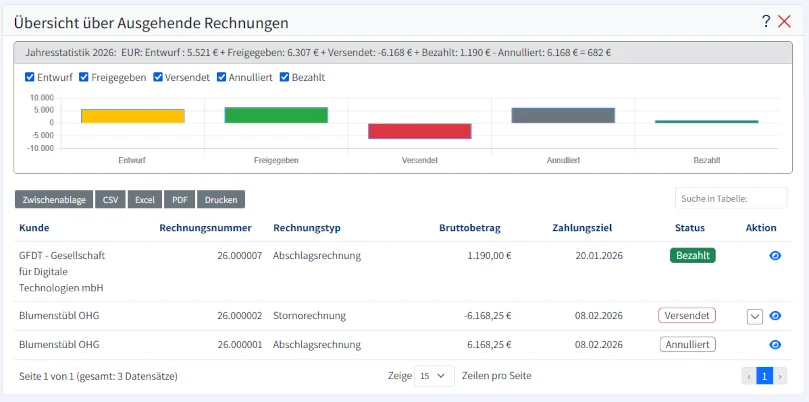Click the green Freigegeben bar
The width and height of the screenshot is (809, 402).
(276, 115)
